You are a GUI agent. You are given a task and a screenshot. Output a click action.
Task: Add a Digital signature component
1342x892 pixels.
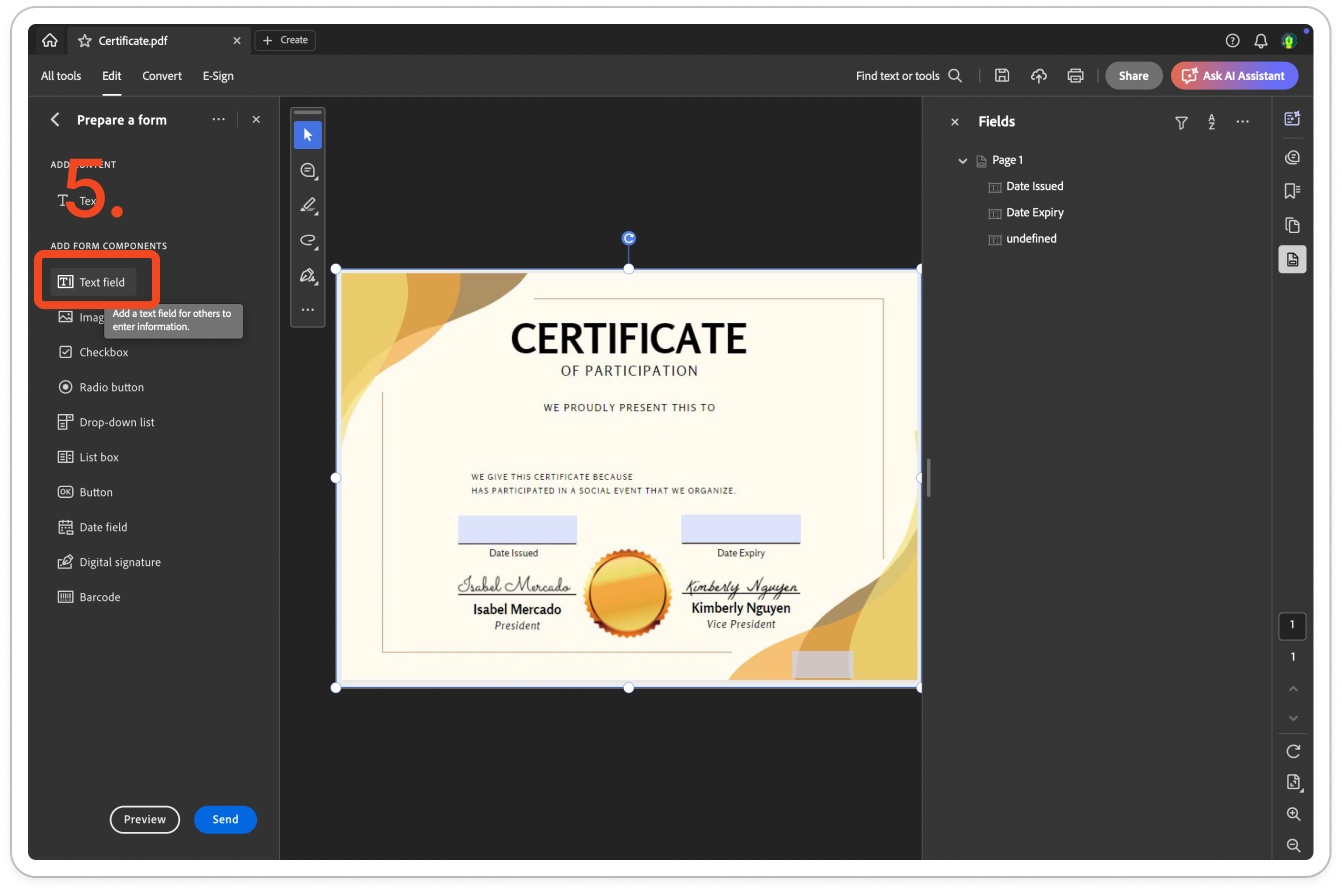tap(109, 562)
